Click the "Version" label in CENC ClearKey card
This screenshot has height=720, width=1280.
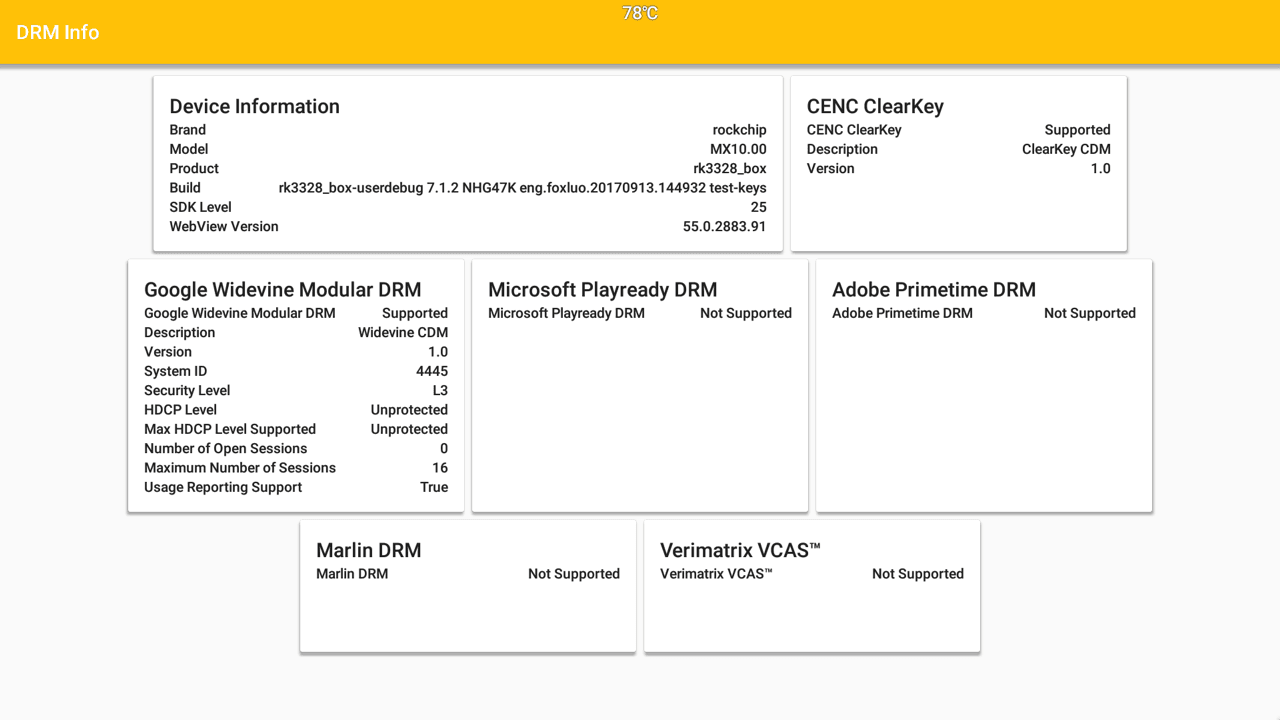(x=831, y=168)
